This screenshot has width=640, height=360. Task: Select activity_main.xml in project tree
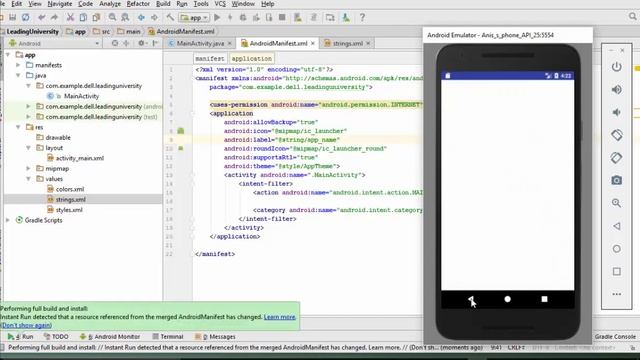tap(80, 158)
